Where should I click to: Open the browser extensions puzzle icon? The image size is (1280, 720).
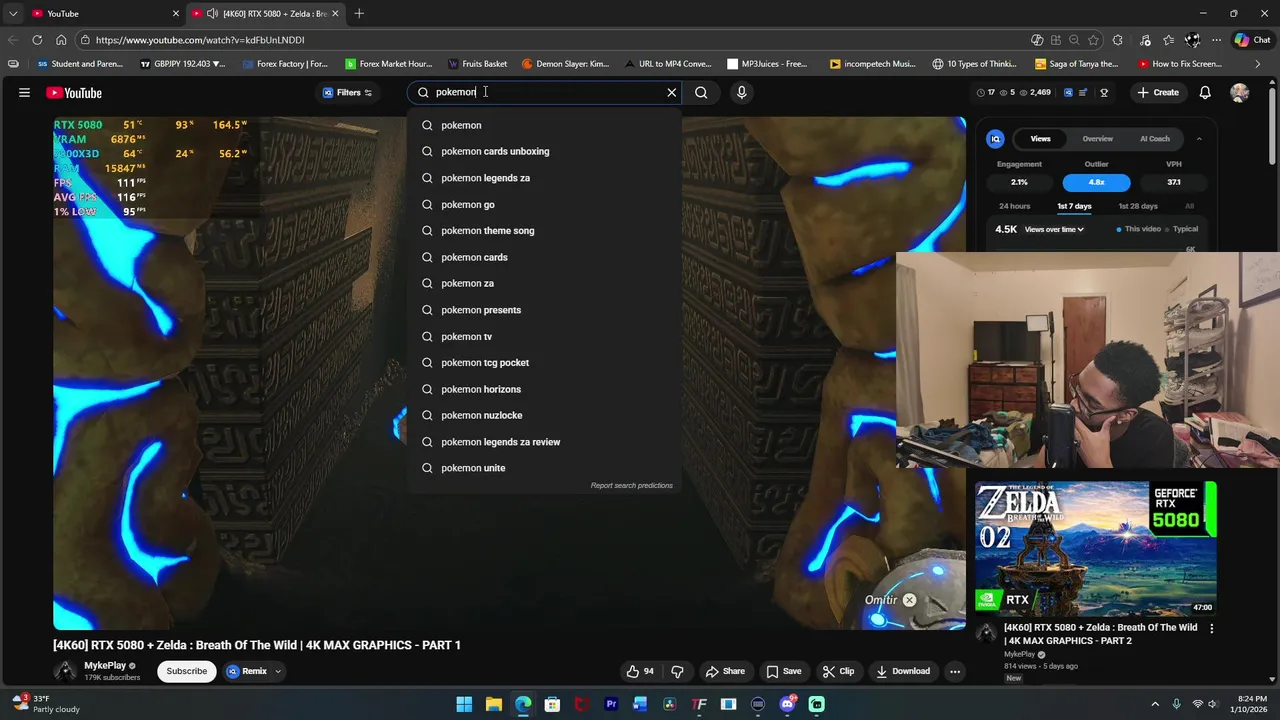1118,40
